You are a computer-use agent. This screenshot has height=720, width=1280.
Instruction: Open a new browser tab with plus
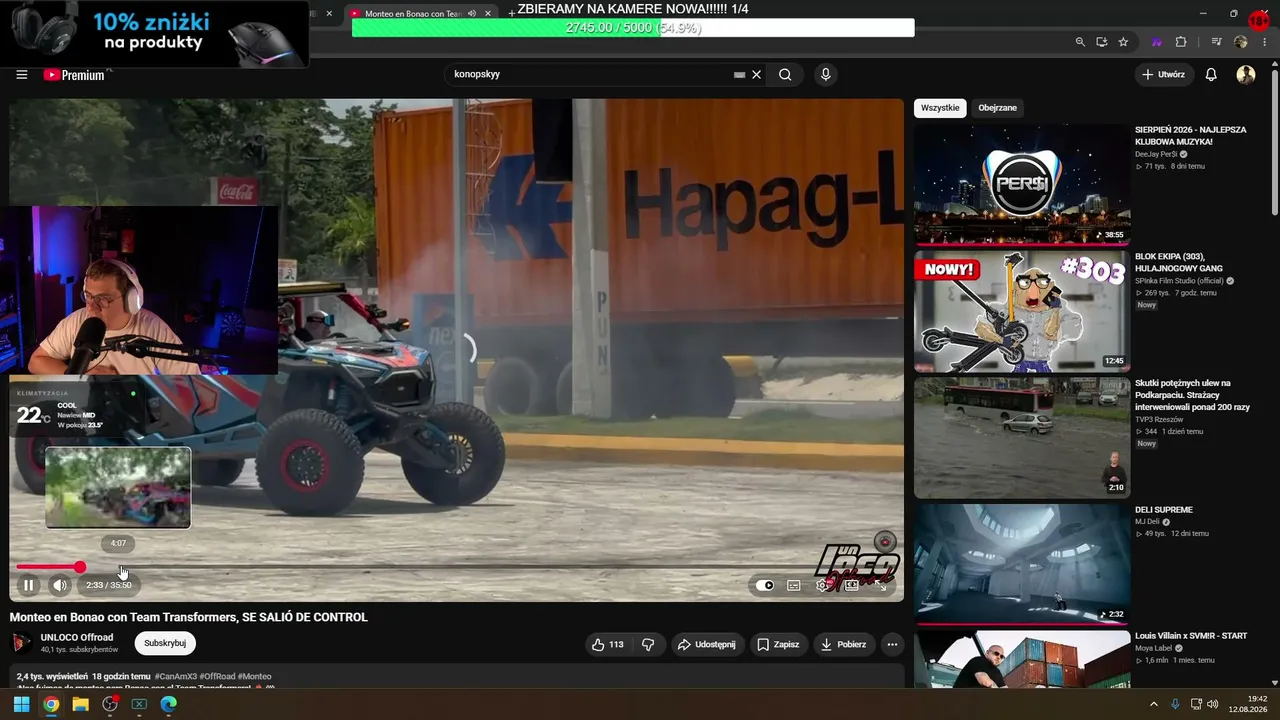pos(511,13)
